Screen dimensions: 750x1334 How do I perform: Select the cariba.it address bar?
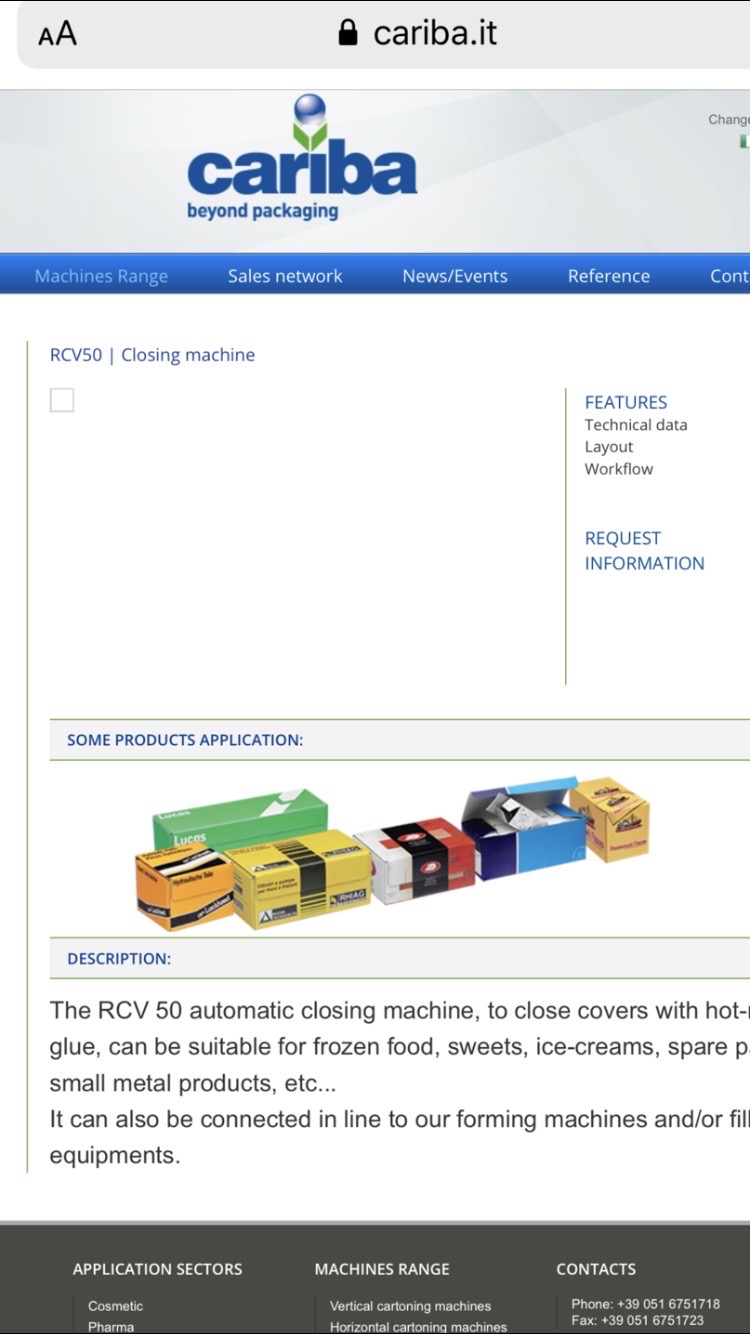[x=435, y=33]
